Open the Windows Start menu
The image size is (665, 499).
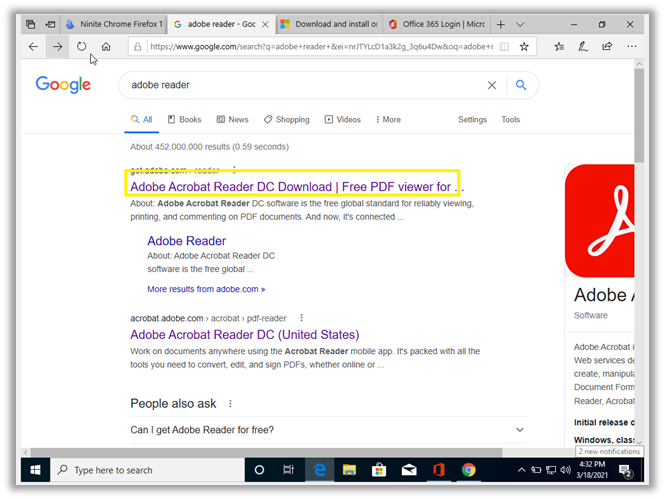coord(35,470)
